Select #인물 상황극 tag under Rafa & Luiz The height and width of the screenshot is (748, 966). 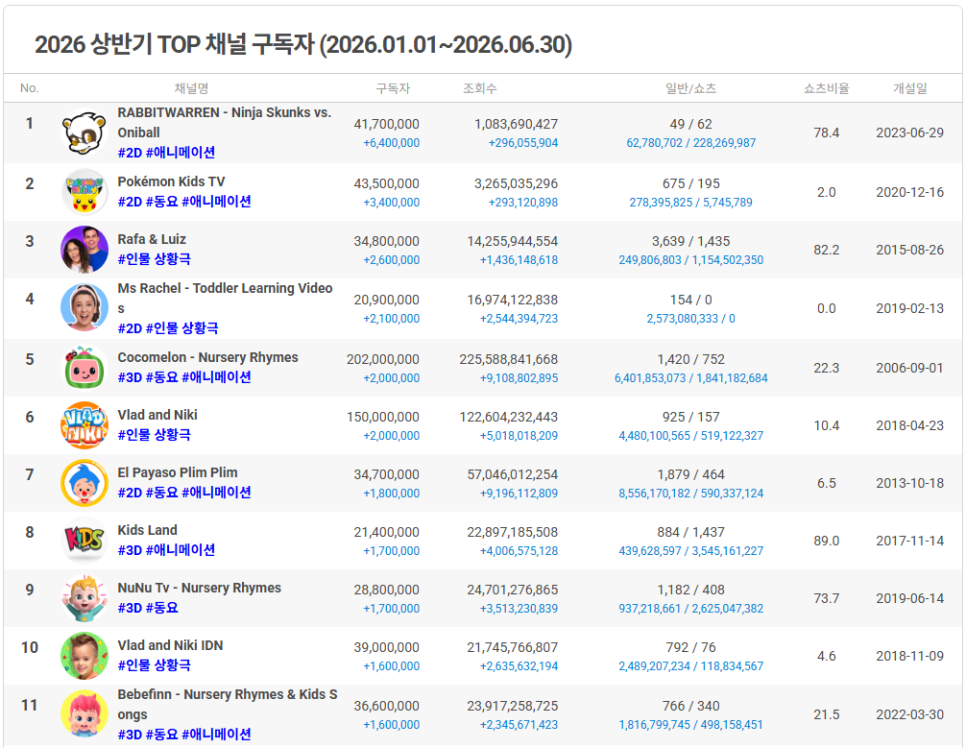154,259
